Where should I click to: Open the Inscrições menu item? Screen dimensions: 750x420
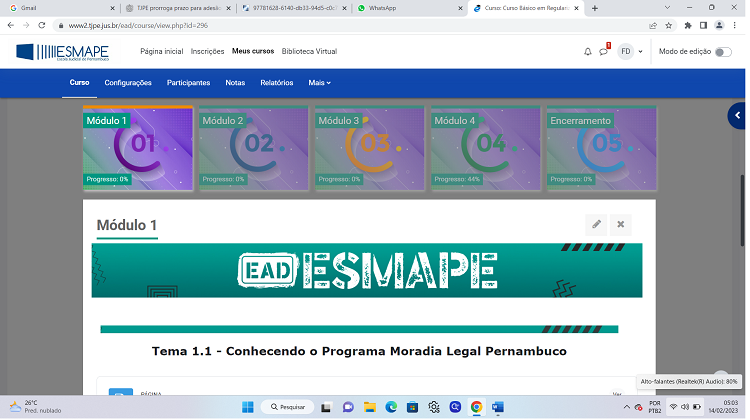coord(209,52)
